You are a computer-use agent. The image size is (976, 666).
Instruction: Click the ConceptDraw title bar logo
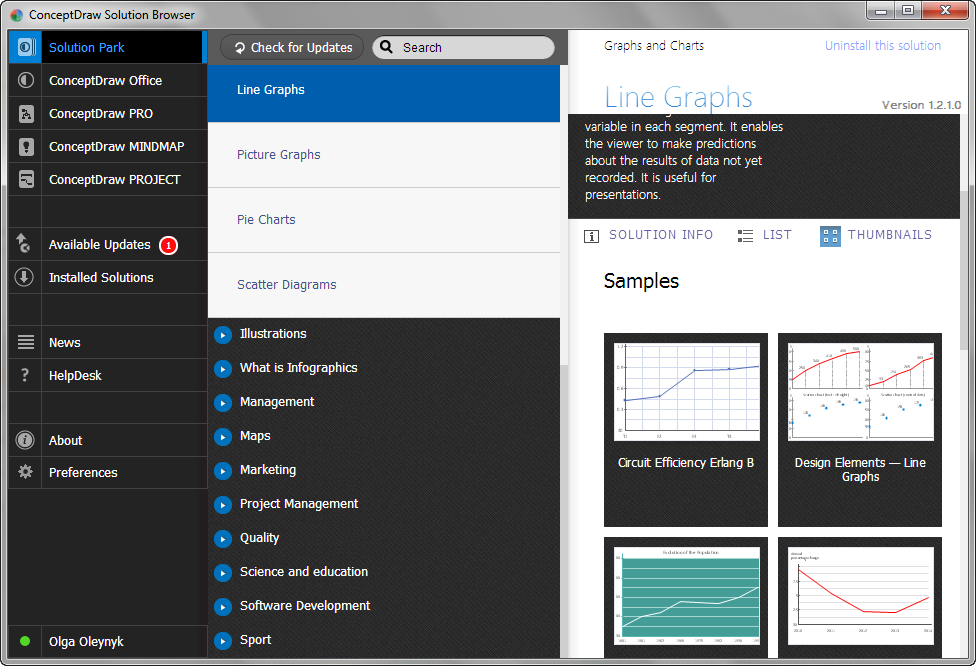tap(17, 15)
